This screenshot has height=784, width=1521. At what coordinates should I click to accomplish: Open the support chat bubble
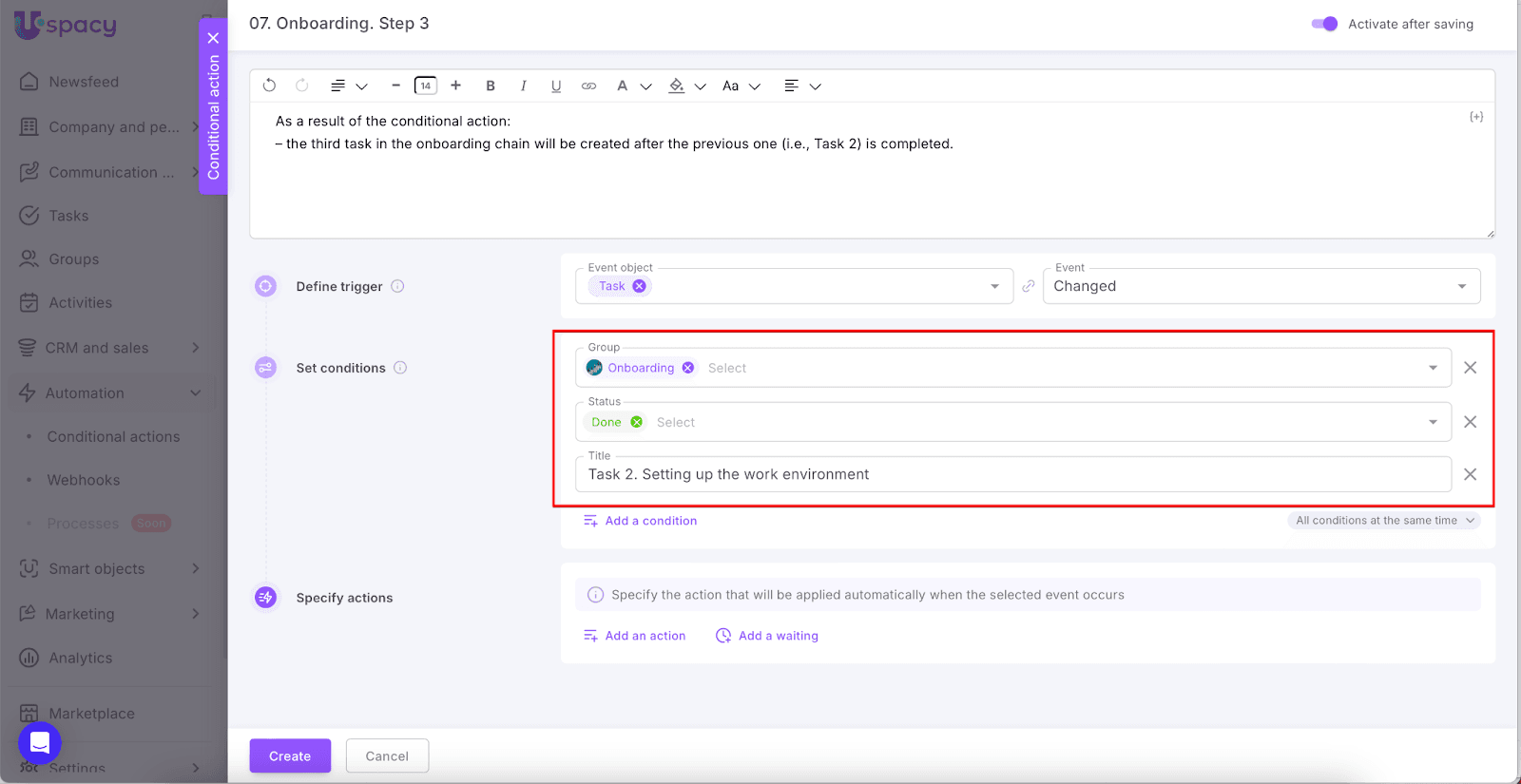click(40, 743)
